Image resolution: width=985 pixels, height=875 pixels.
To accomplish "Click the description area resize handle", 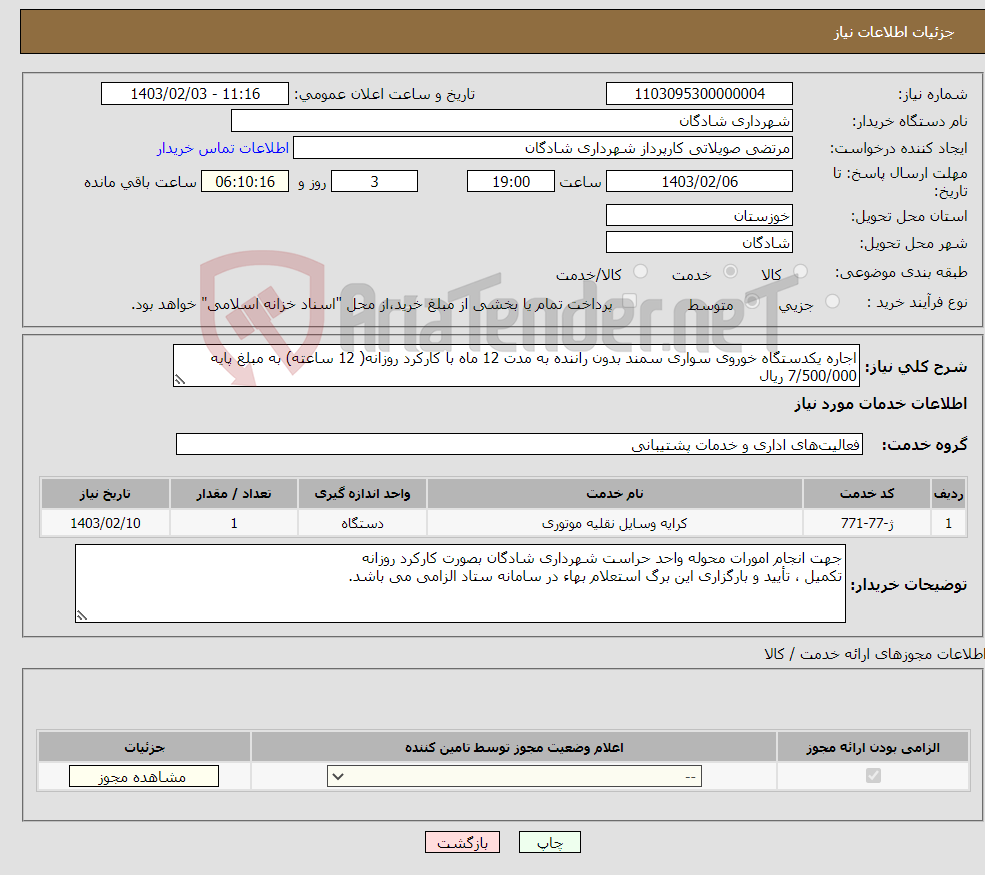I will point(180,379).
